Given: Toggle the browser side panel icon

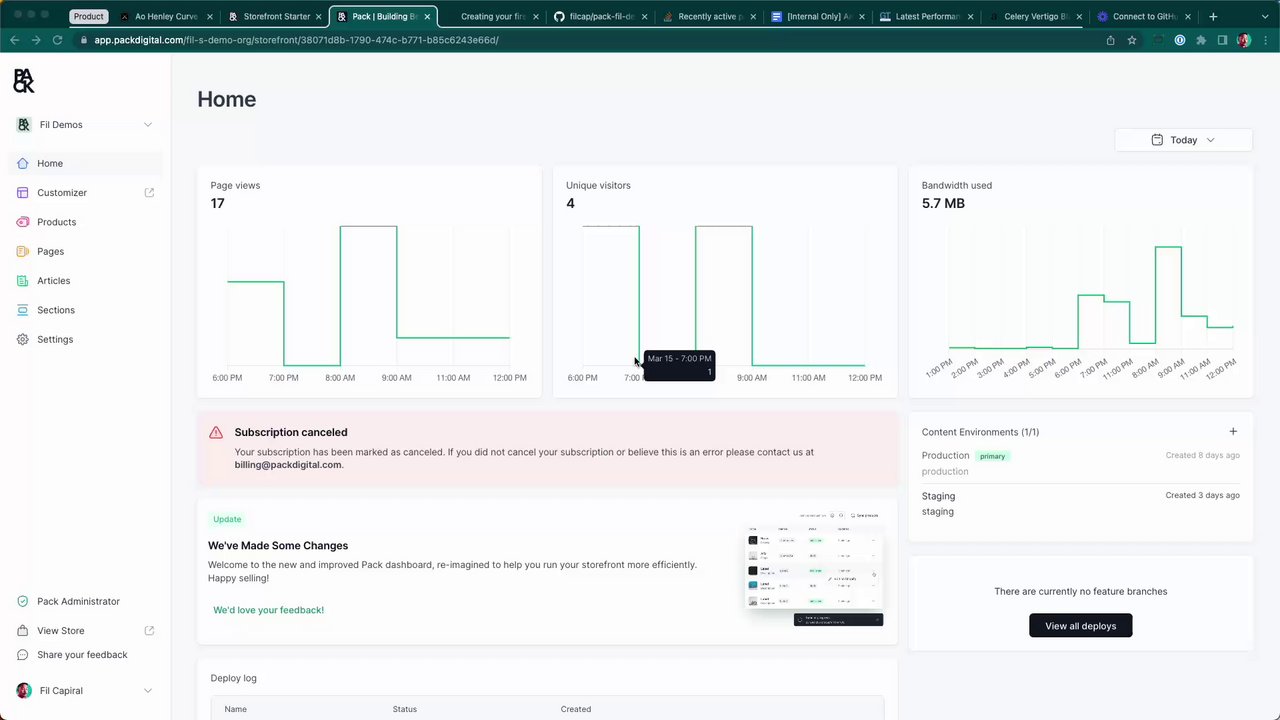Looking at the screenshot, I should (1222, 40).
